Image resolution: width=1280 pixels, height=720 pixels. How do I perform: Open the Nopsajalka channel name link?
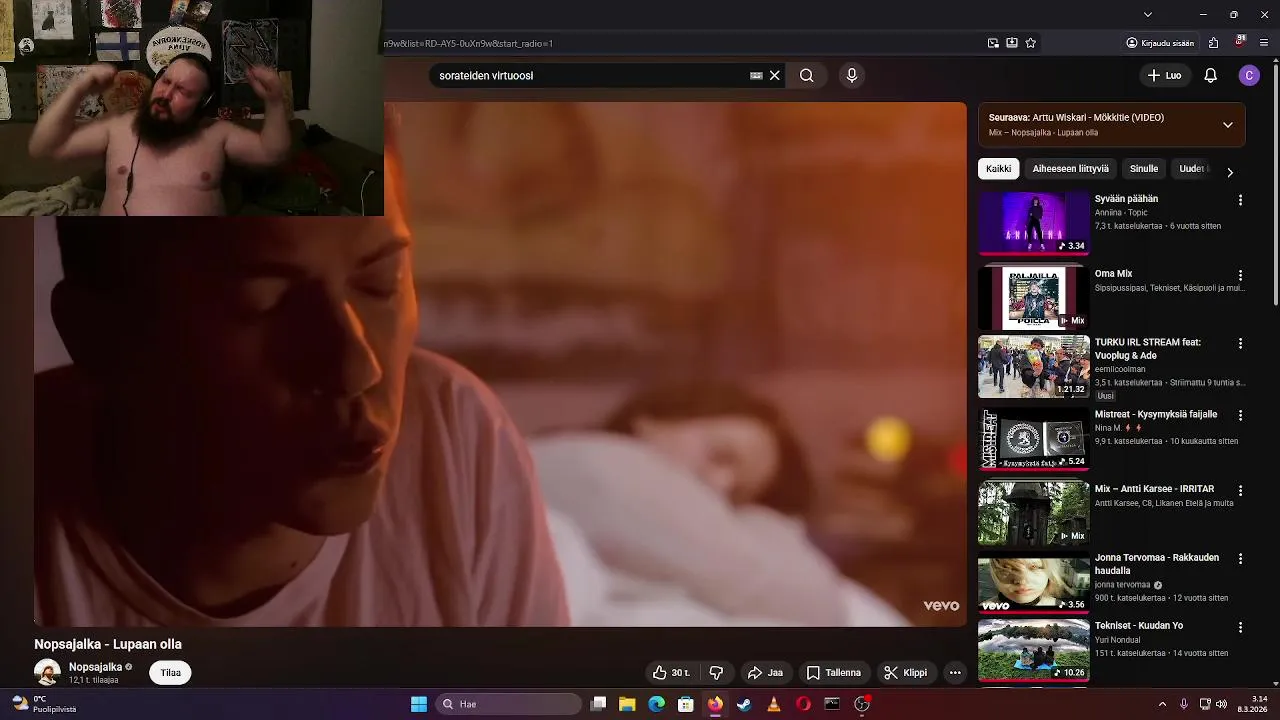point(95,667)
